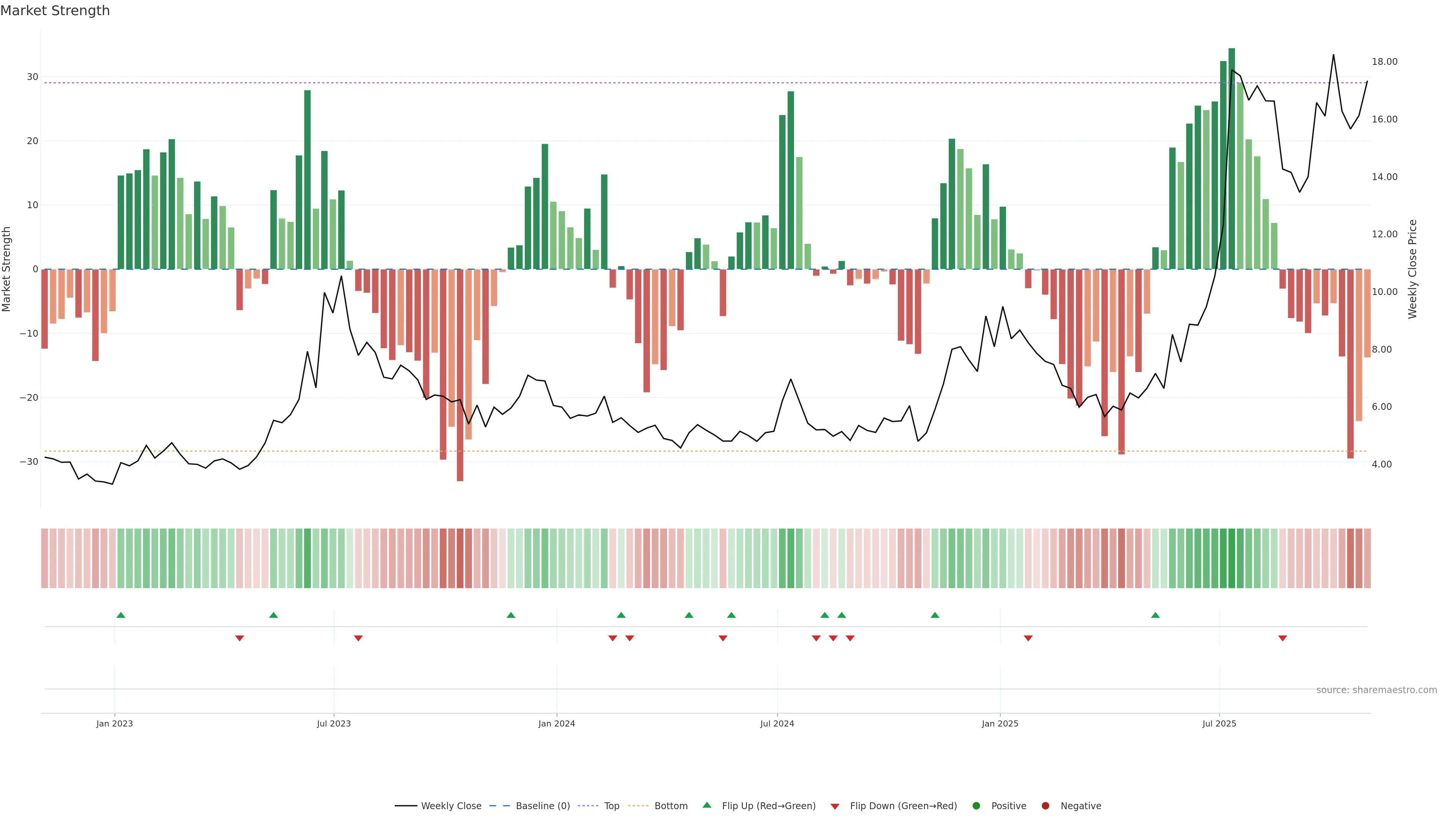The image size is (1456, 819).
Task: Click the Jan 2024 x-axis label
Action: 556,723
